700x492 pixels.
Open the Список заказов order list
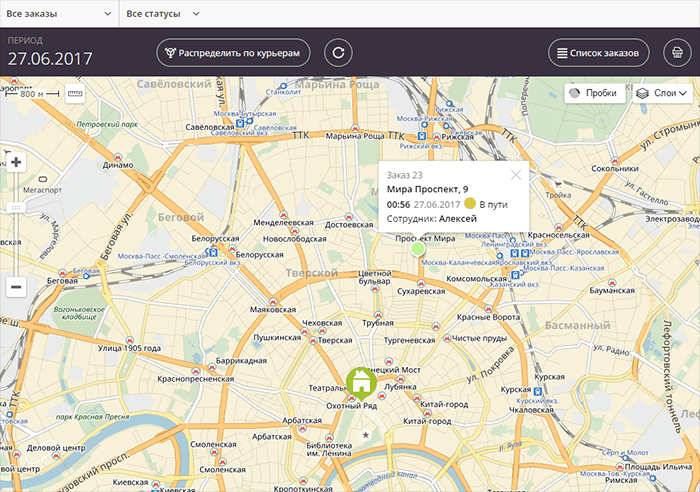pos(599,53)
